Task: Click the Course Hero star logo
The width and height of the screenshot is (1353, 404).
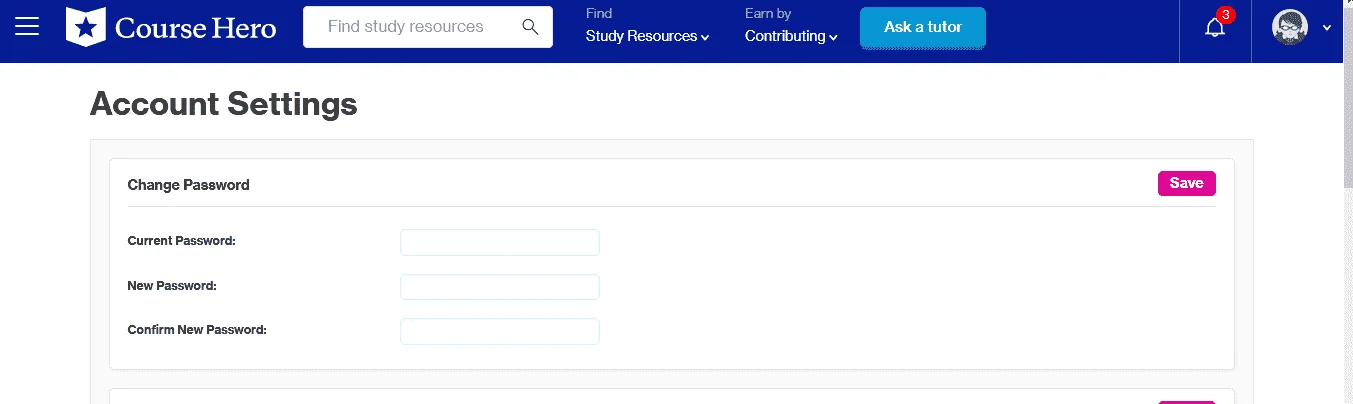Action: tap(85, 27)
